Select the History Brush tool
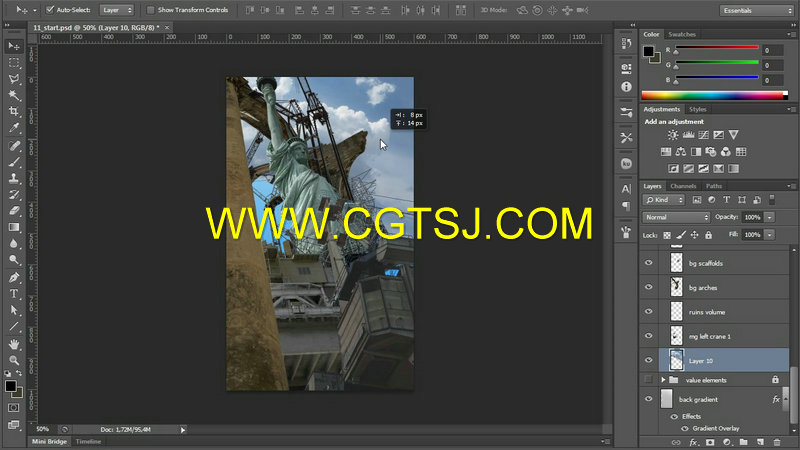 (14, 194)
